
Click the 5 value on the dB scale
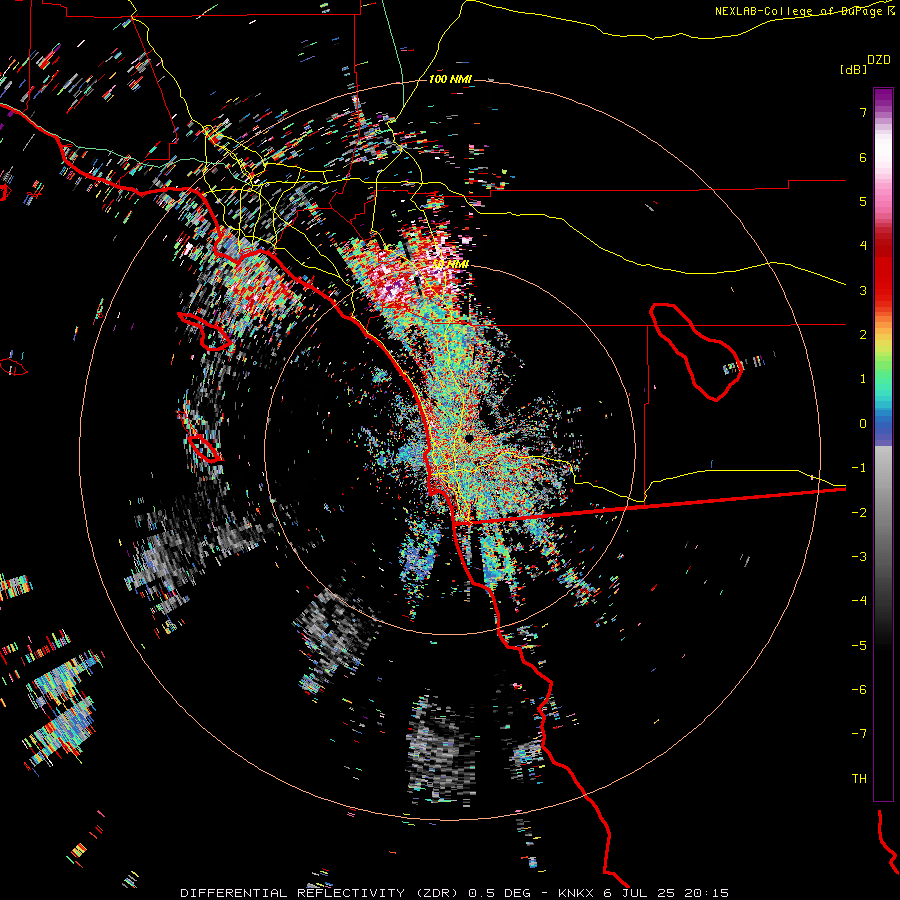(x=863, y=201)
